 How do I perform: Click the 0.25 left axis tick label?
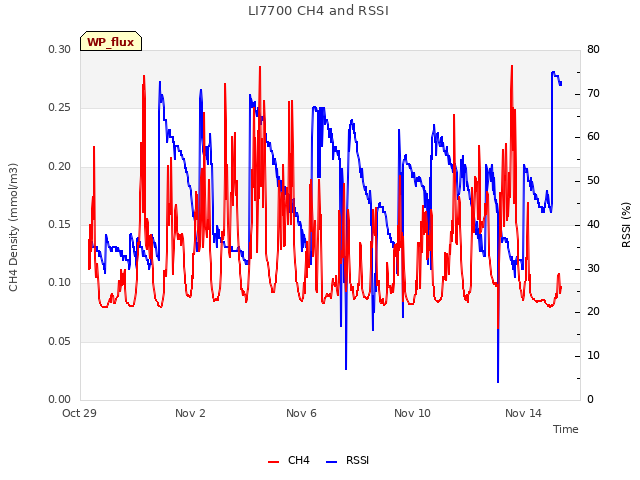[x=59, y=108]
